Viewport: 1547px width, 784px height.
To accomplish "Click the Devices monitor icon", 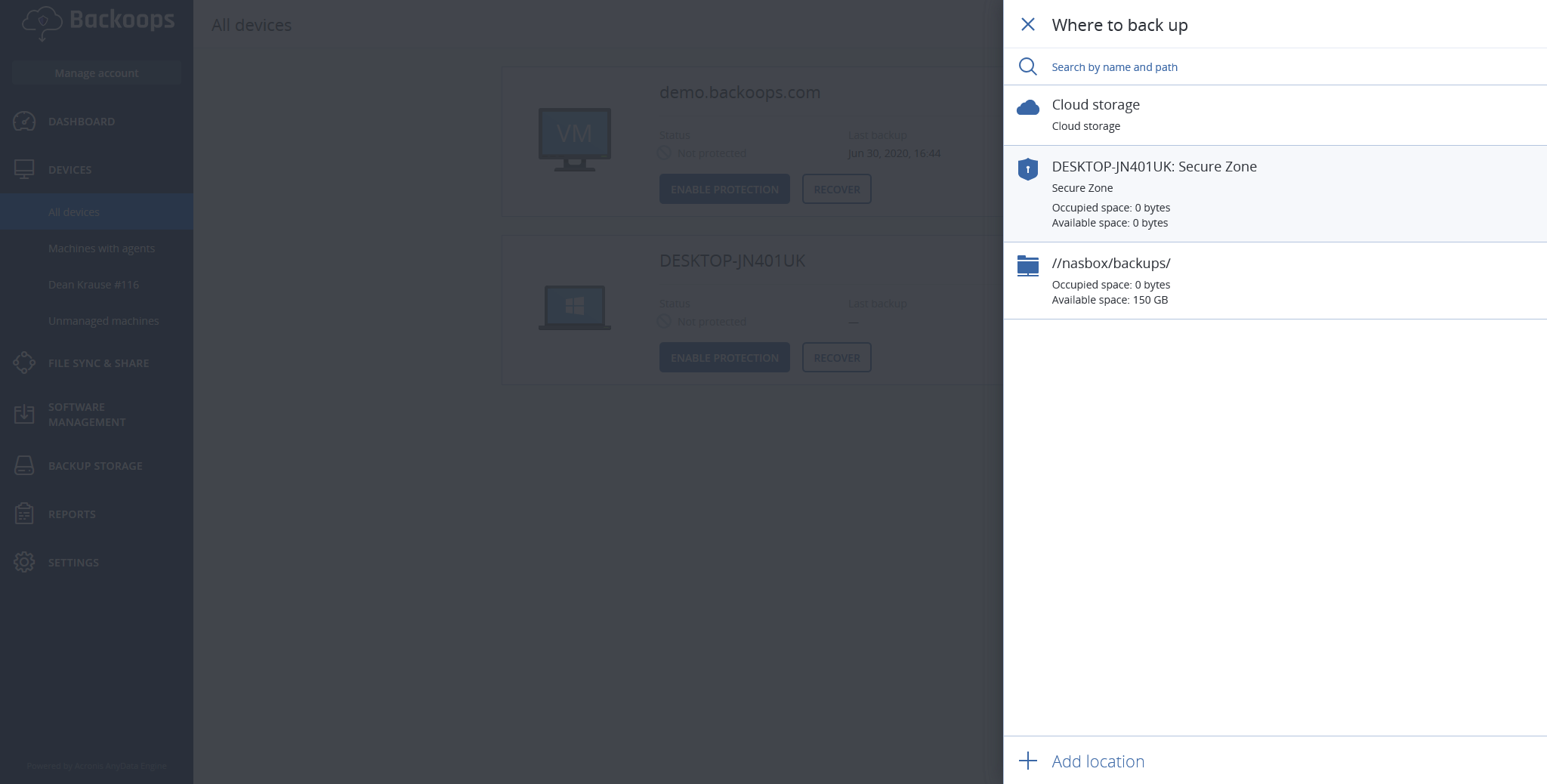I will (24, 169).
